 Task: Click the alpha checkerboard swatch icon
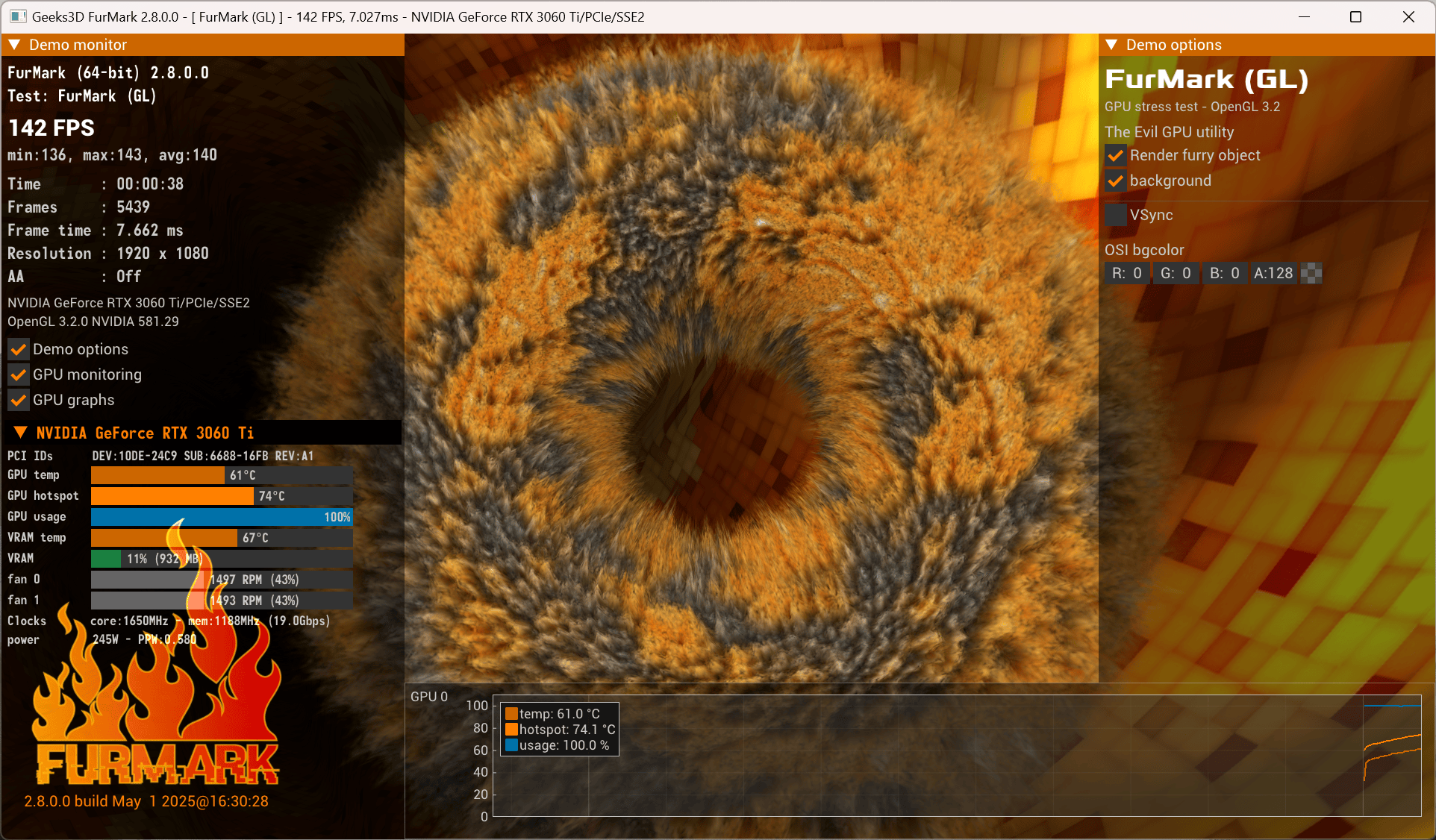tap(1311, 273)
